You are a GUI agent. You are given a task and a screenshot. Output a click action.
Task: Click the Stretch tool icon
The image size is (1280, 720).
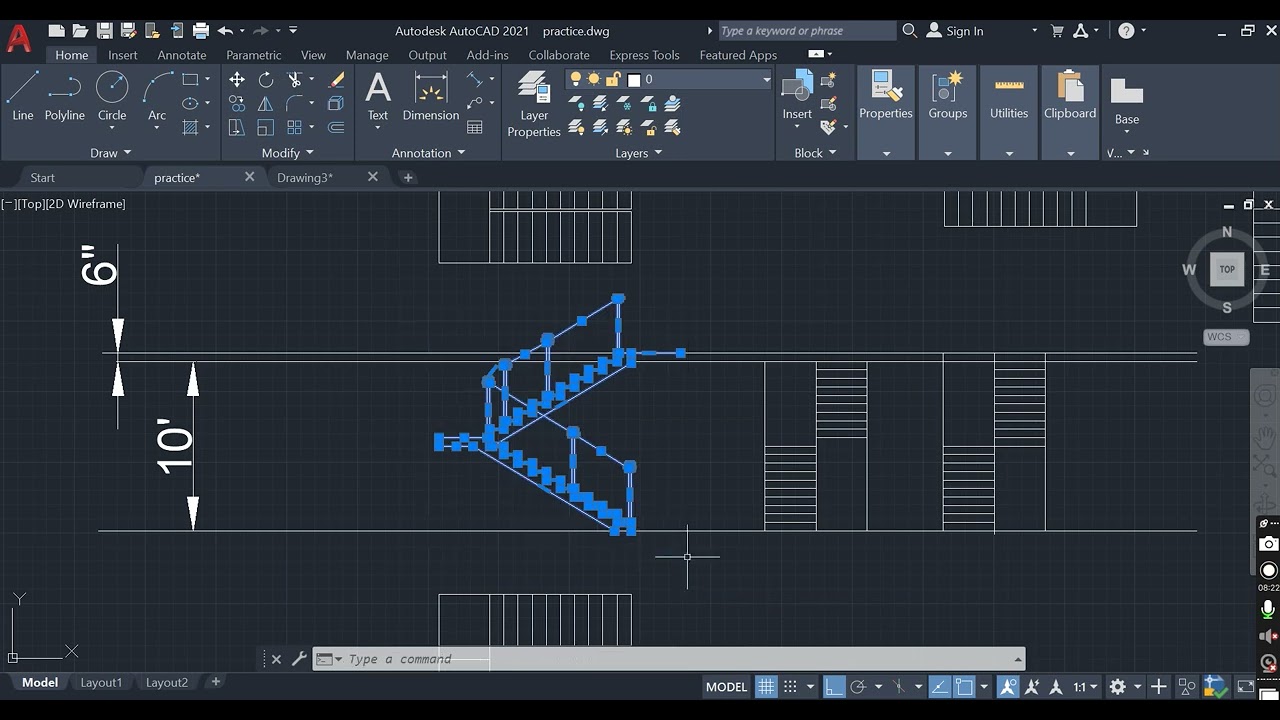click(x=237, y=127)
